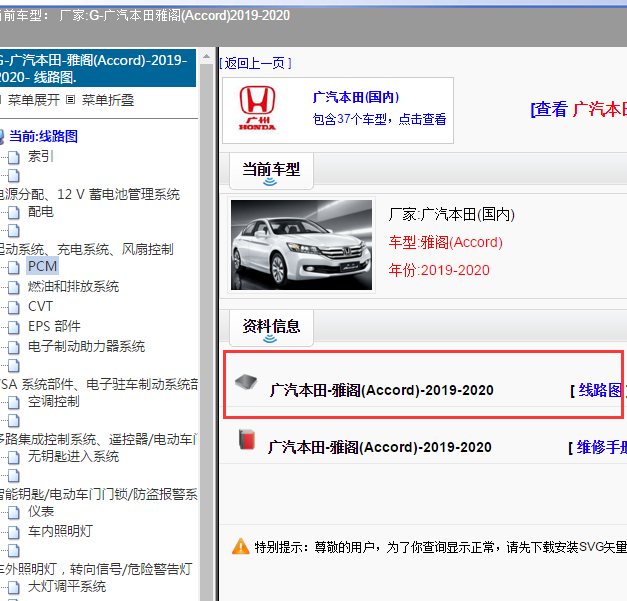Click red repair manual book icon
Image resolution: width=627 pixels, height=601 pixels.
click(247, 440)
